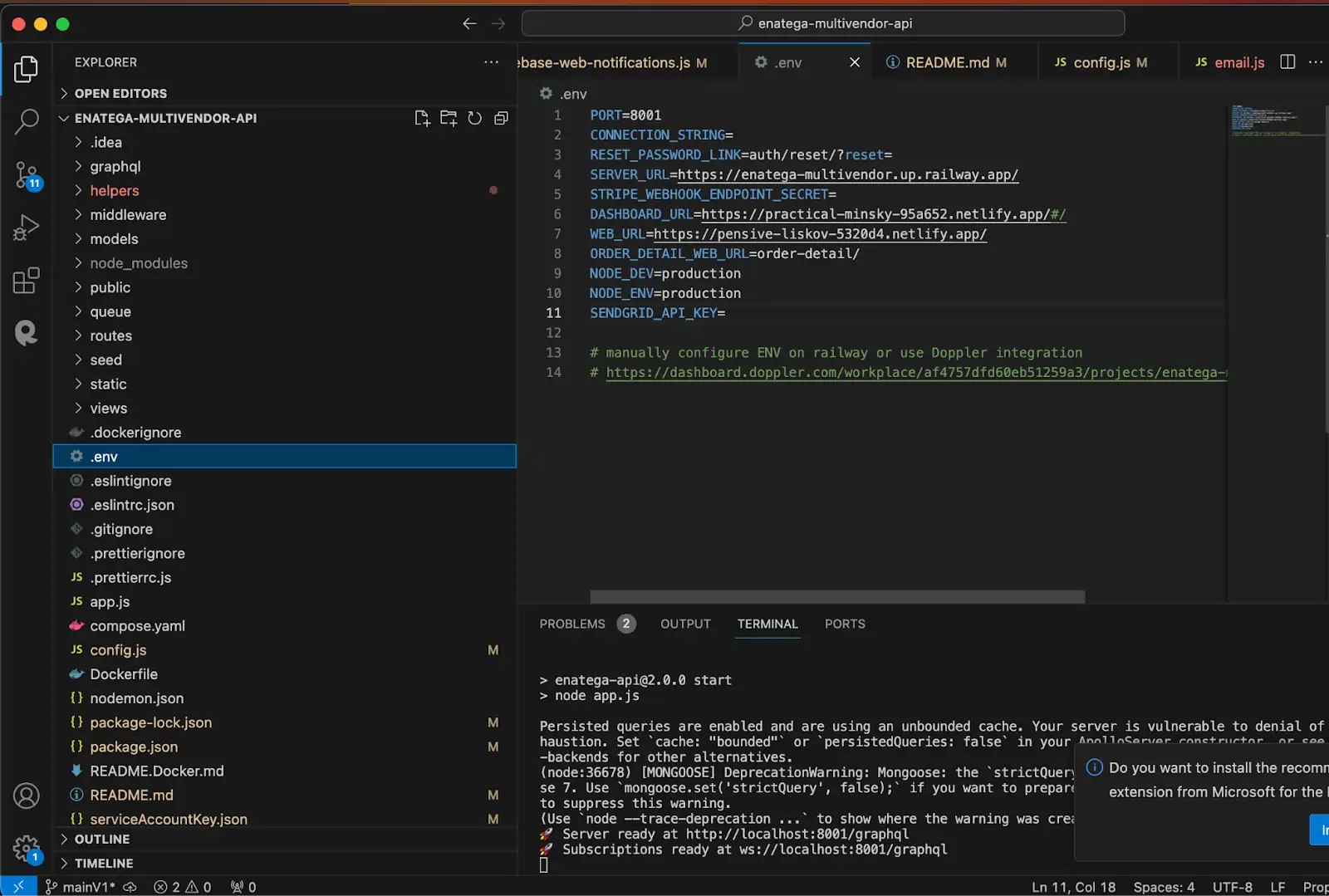Collapse all folders in explorer
This screenshot has width=1329, height=896.
[x=501, y=119]
